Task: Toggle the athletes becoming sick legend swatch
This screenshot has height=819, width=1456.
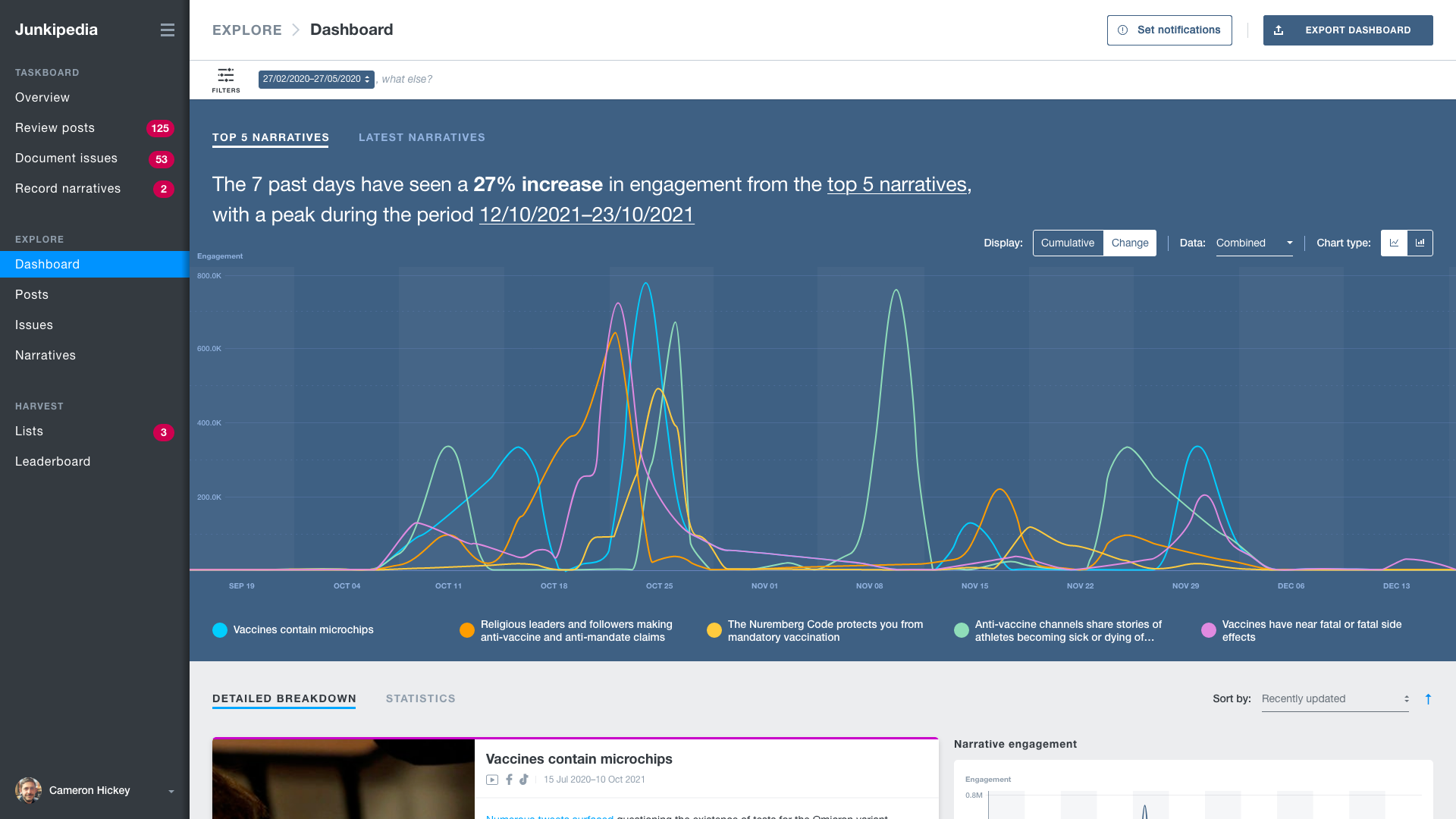Action: coord(962,630)
